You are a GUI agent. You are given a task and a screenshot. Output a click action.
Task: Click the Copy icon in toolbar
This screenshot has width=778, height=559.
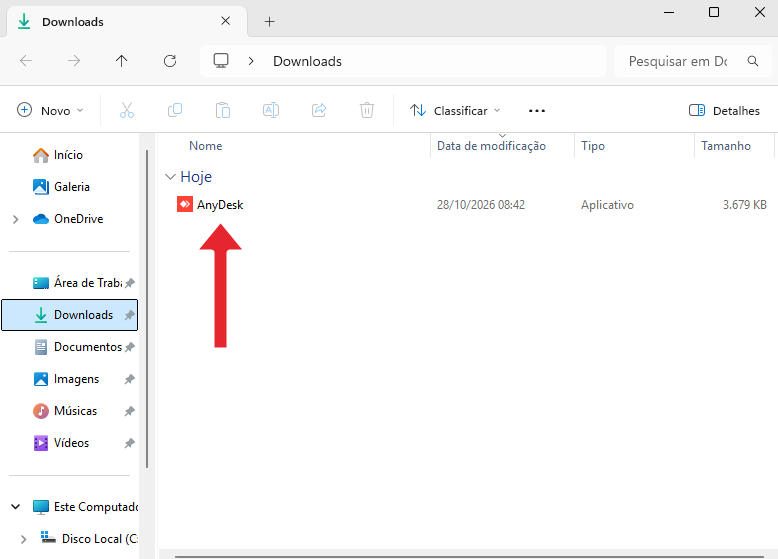pyautogui.click(x=175, y=110)
